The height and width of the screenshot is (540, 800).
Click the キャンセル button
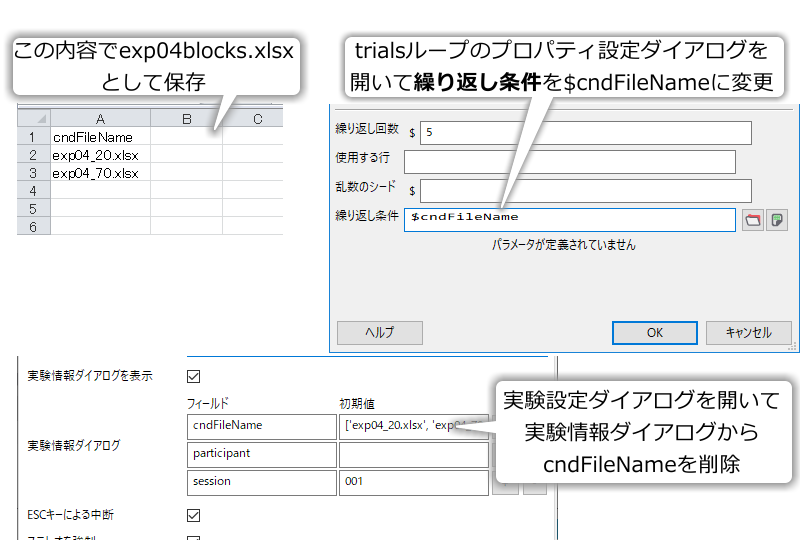(x=748, y=333)
